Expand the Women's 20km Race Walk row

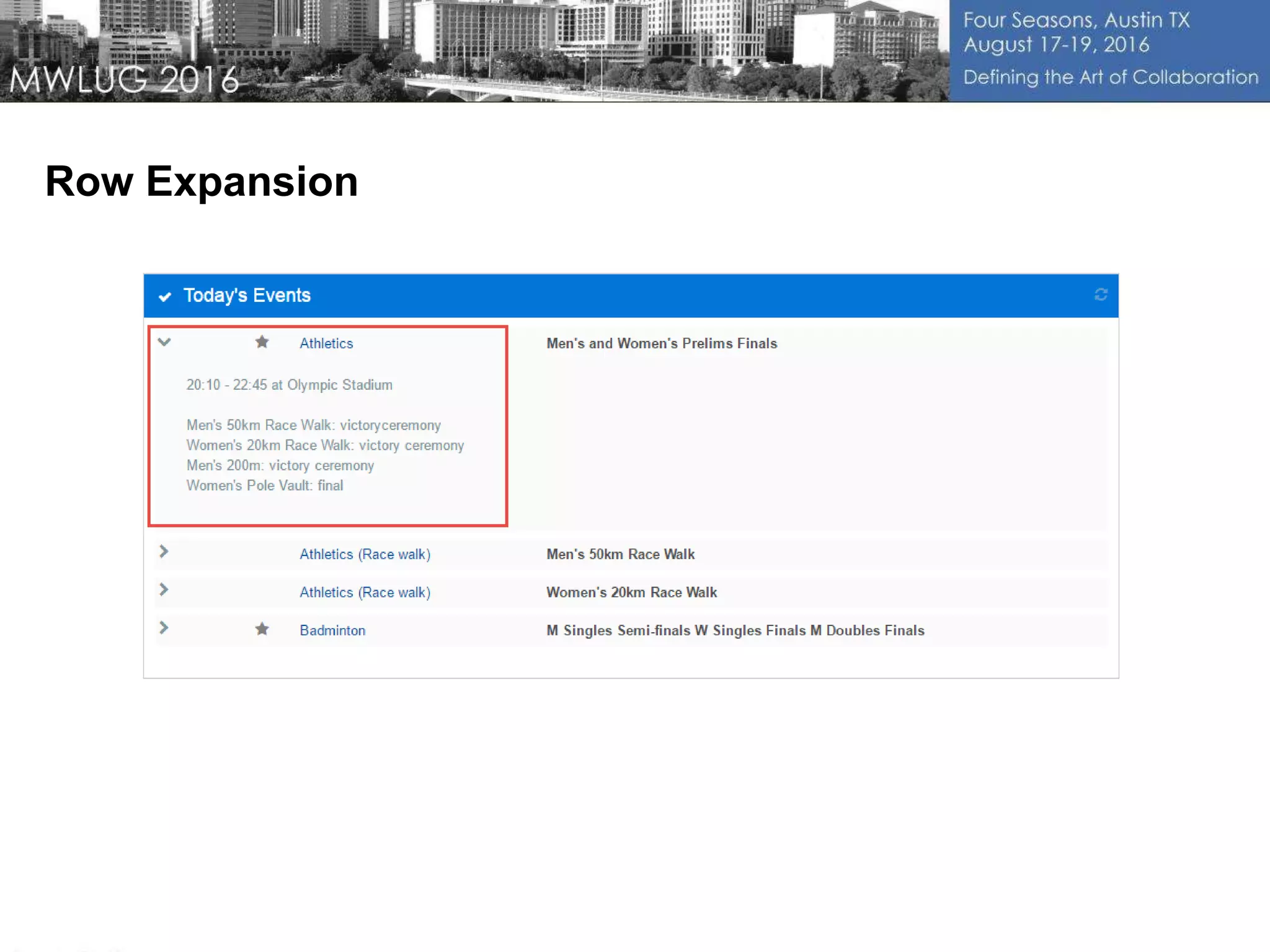click(164, 589)
